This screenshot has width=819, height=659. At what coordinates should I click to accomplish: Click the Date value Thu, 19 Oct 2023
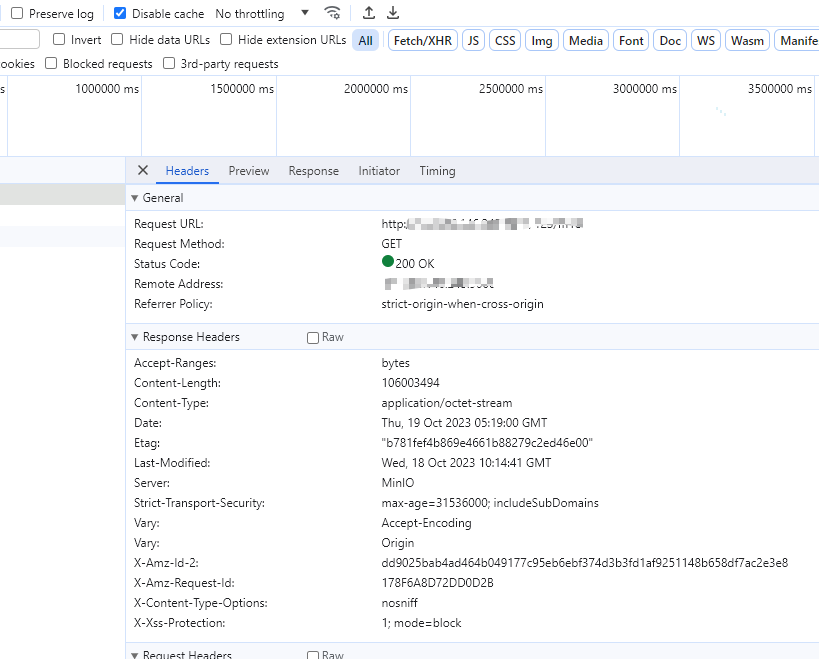[464, 422]
